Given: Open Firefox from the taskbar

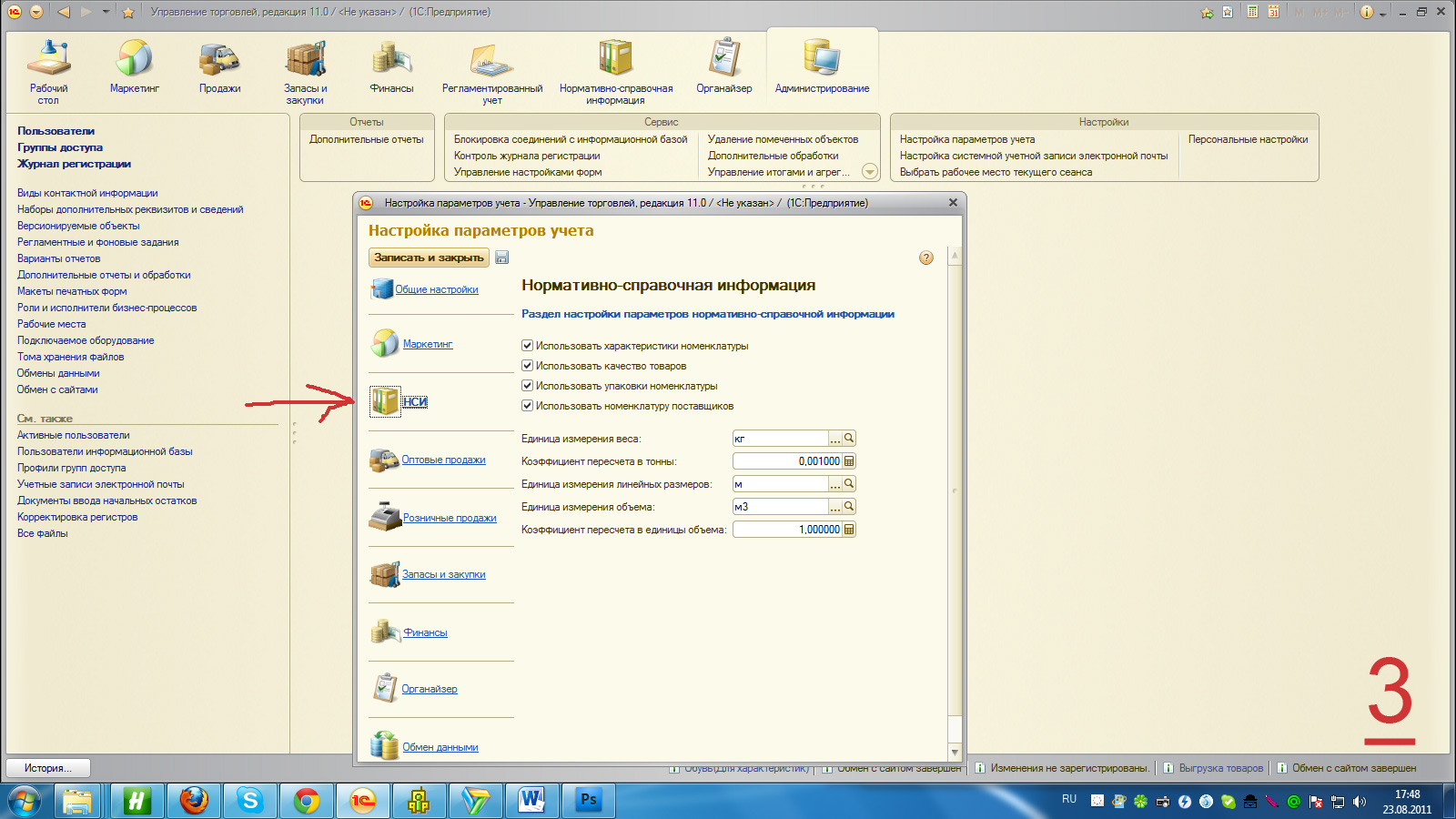Looking at the screenshot, I should (x=194, y=801).
